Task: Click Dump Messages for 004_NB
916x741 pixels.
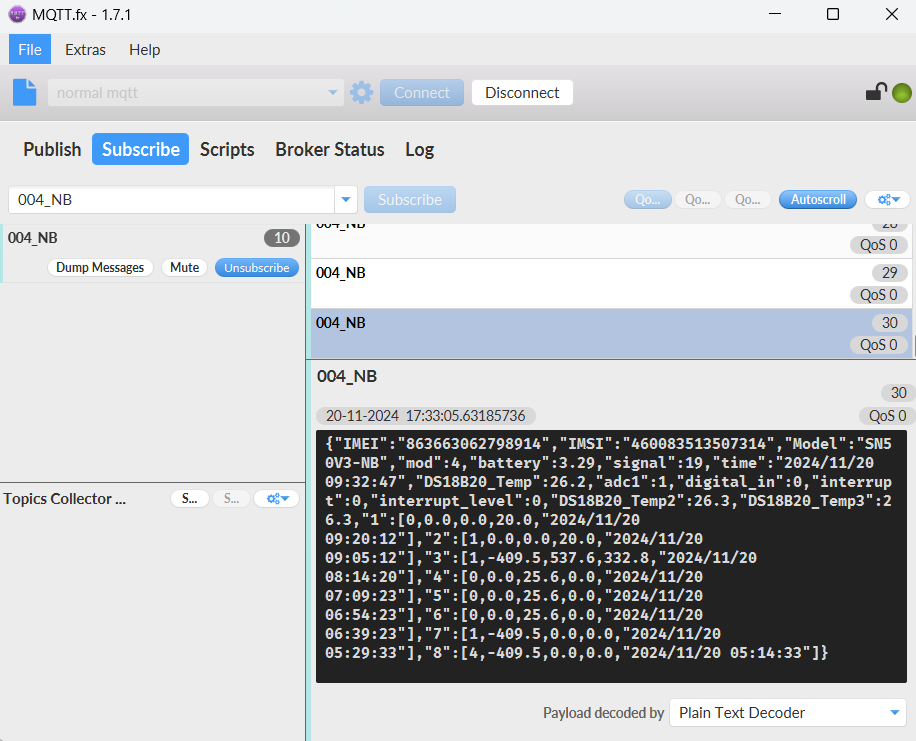Action: click(x=100, y=268)
